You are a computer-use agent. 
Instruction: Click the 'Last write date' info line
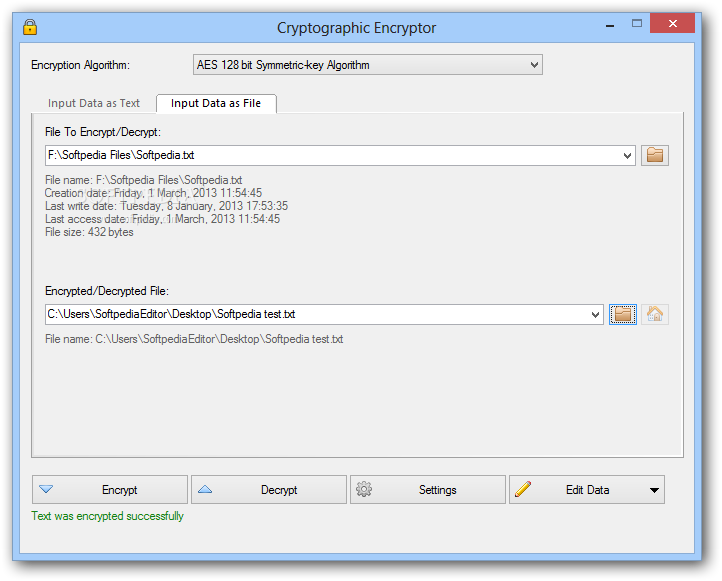click(166, 206)
